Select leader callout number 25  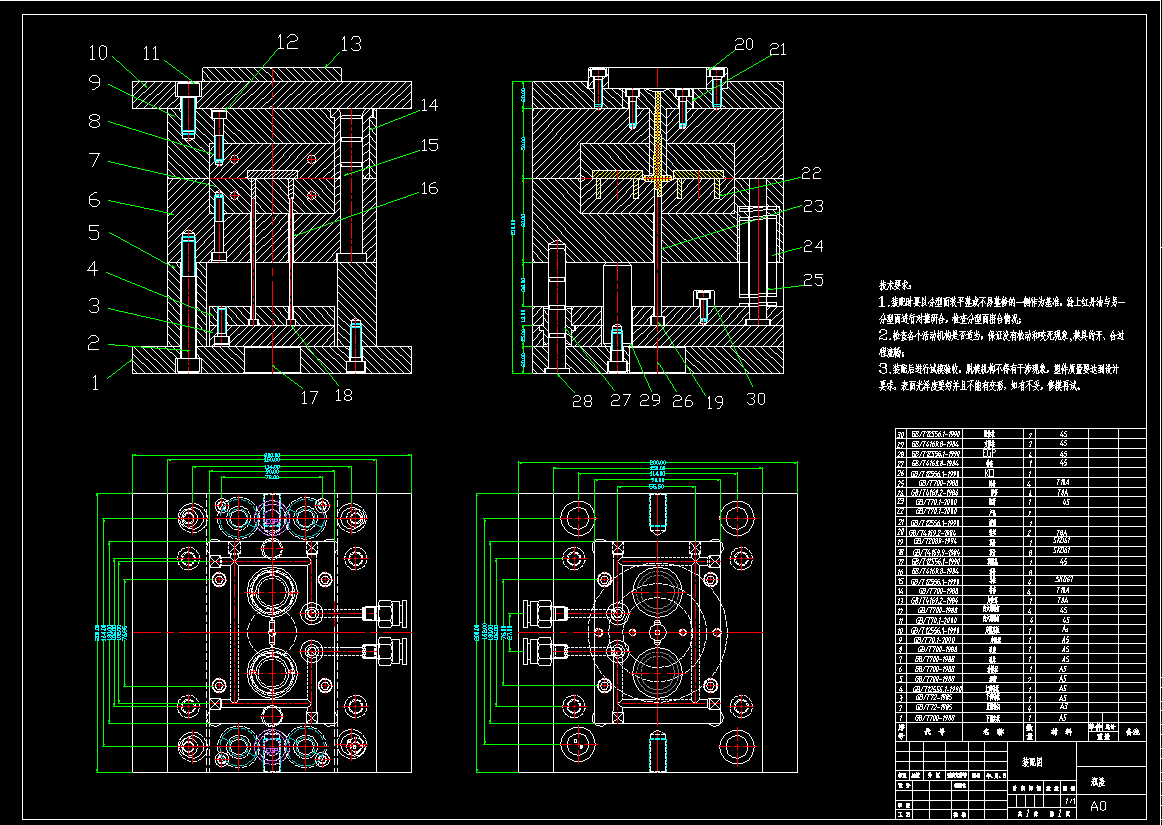(x=813, y=280)
